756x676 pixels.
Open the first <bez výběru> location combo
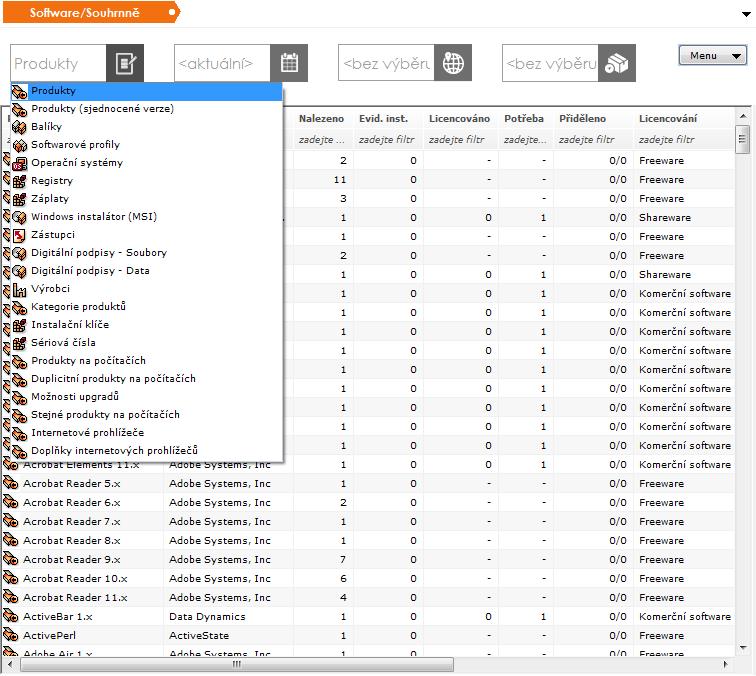tap(386, 63)
